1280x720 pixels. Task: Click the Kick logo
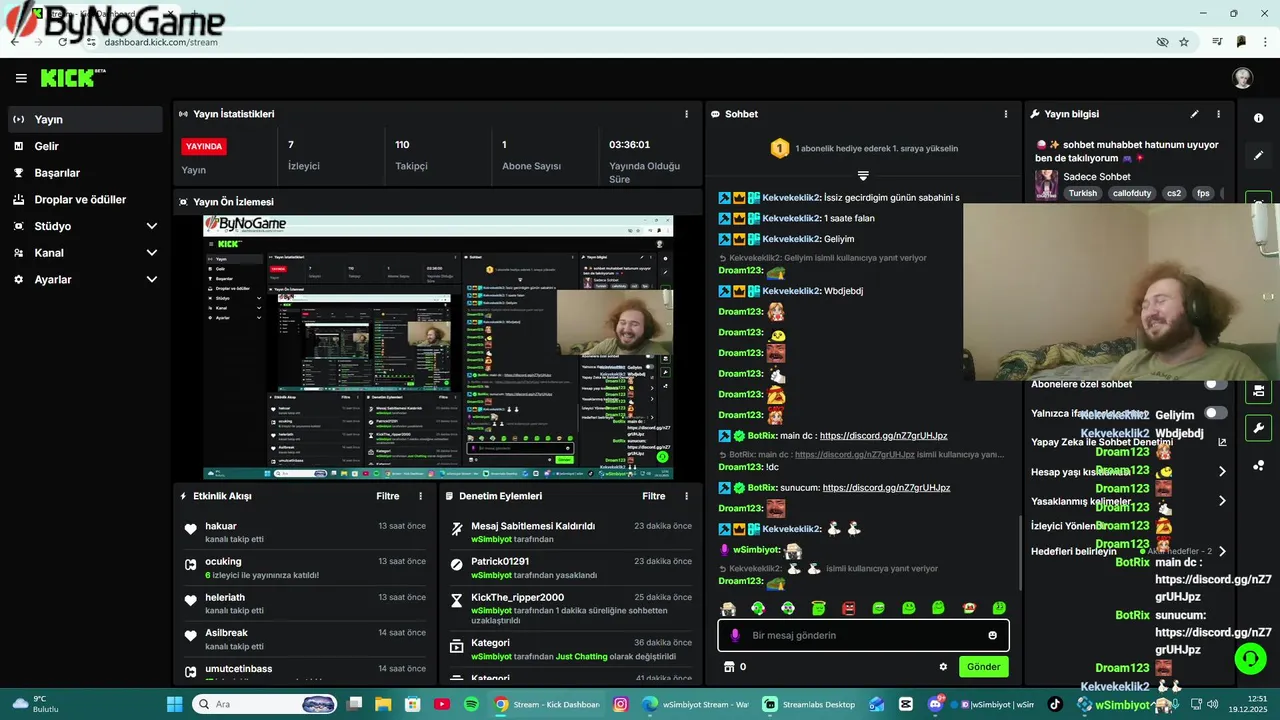coord(72,78)
